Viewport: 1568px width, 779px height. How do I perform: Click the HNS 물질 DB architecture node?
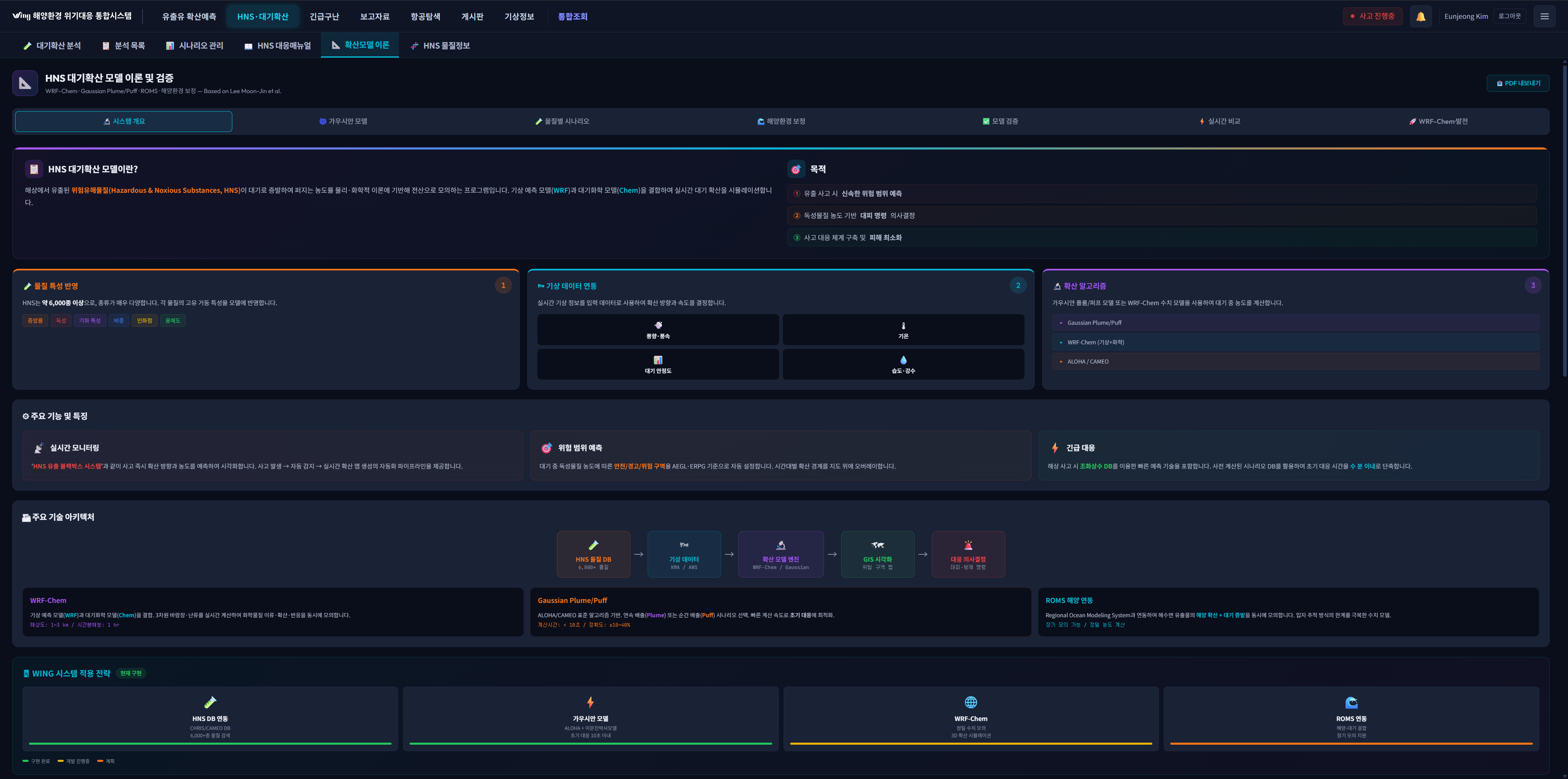[x=593, y=554]
